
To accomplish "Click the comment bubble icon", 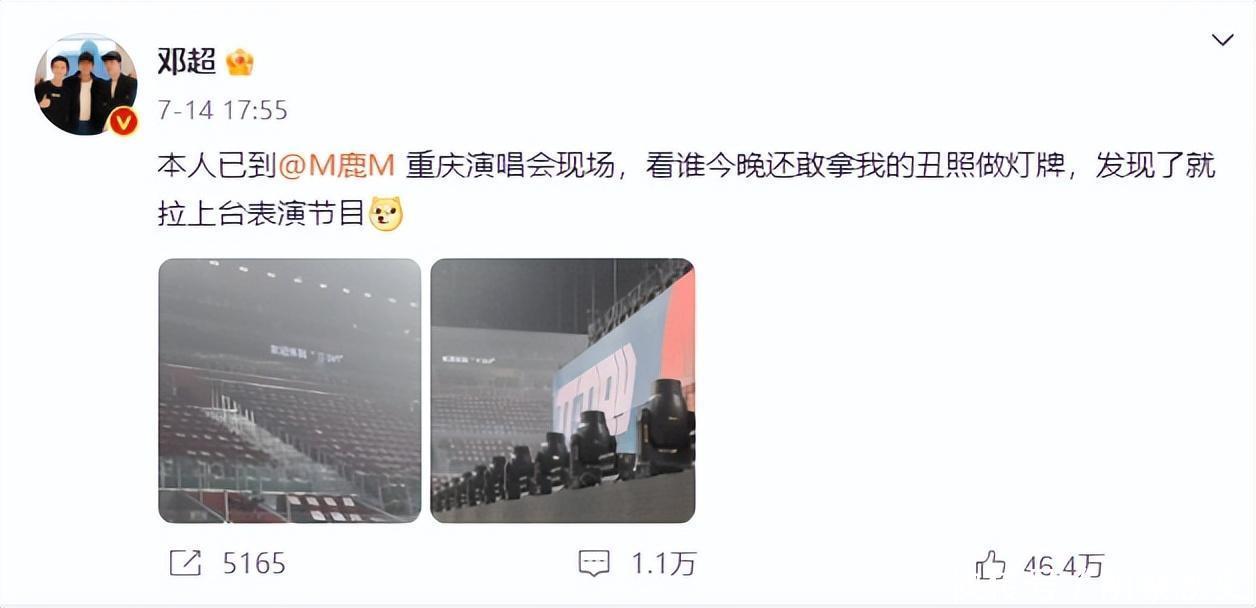I will [594, 564].
